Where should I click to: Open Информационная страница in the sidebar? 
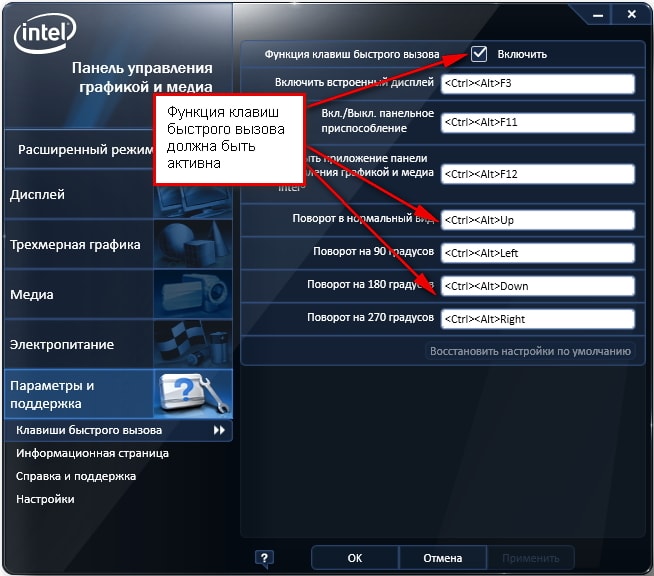pyautogui.click(x=92, y=453)
